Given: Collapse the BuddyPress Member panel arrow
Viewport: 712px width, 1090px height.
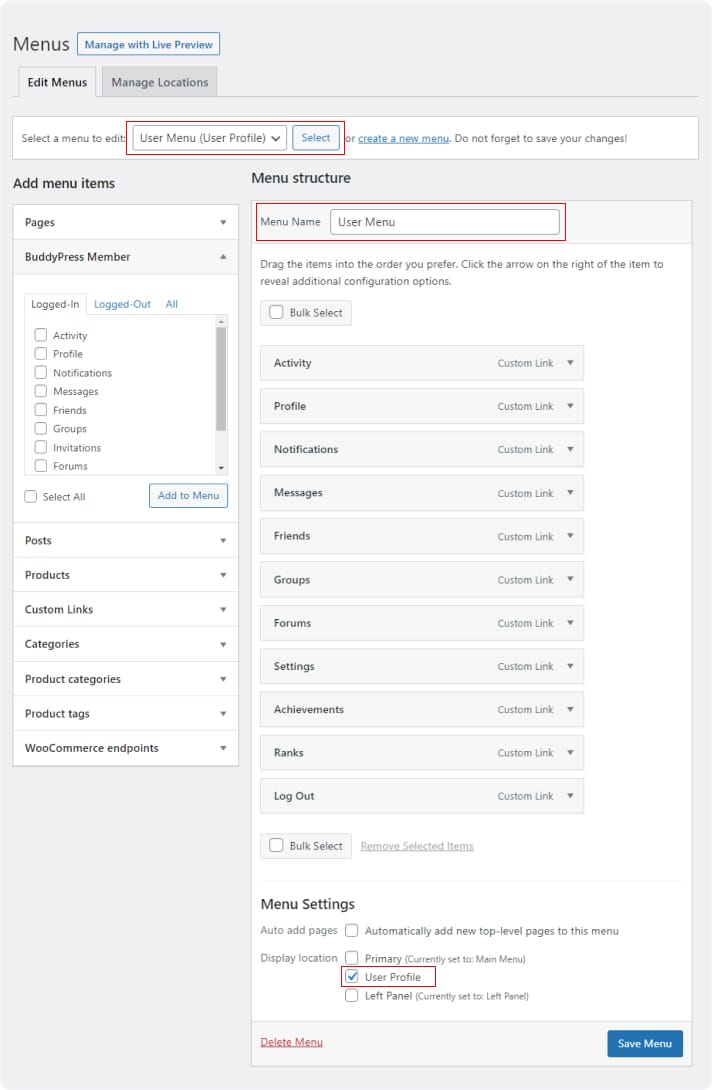Looking at the screenshot, I should [223, 257].
